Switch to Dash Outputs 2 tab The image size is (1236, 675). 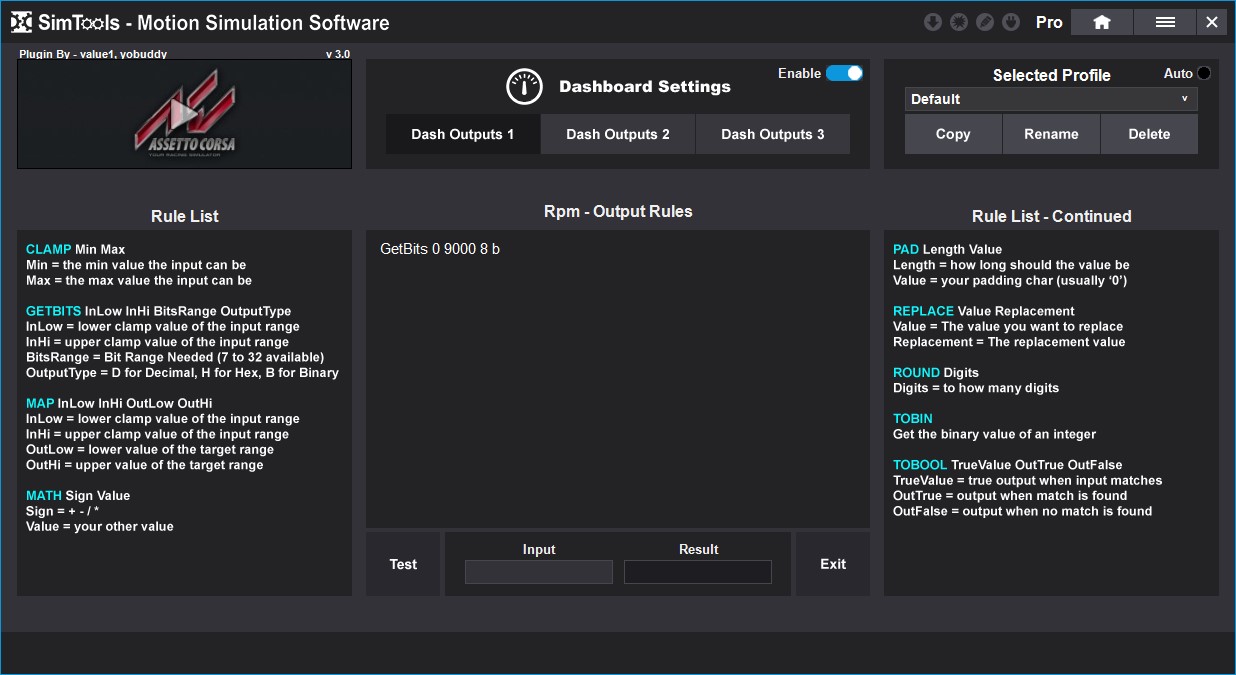(618, 134)
